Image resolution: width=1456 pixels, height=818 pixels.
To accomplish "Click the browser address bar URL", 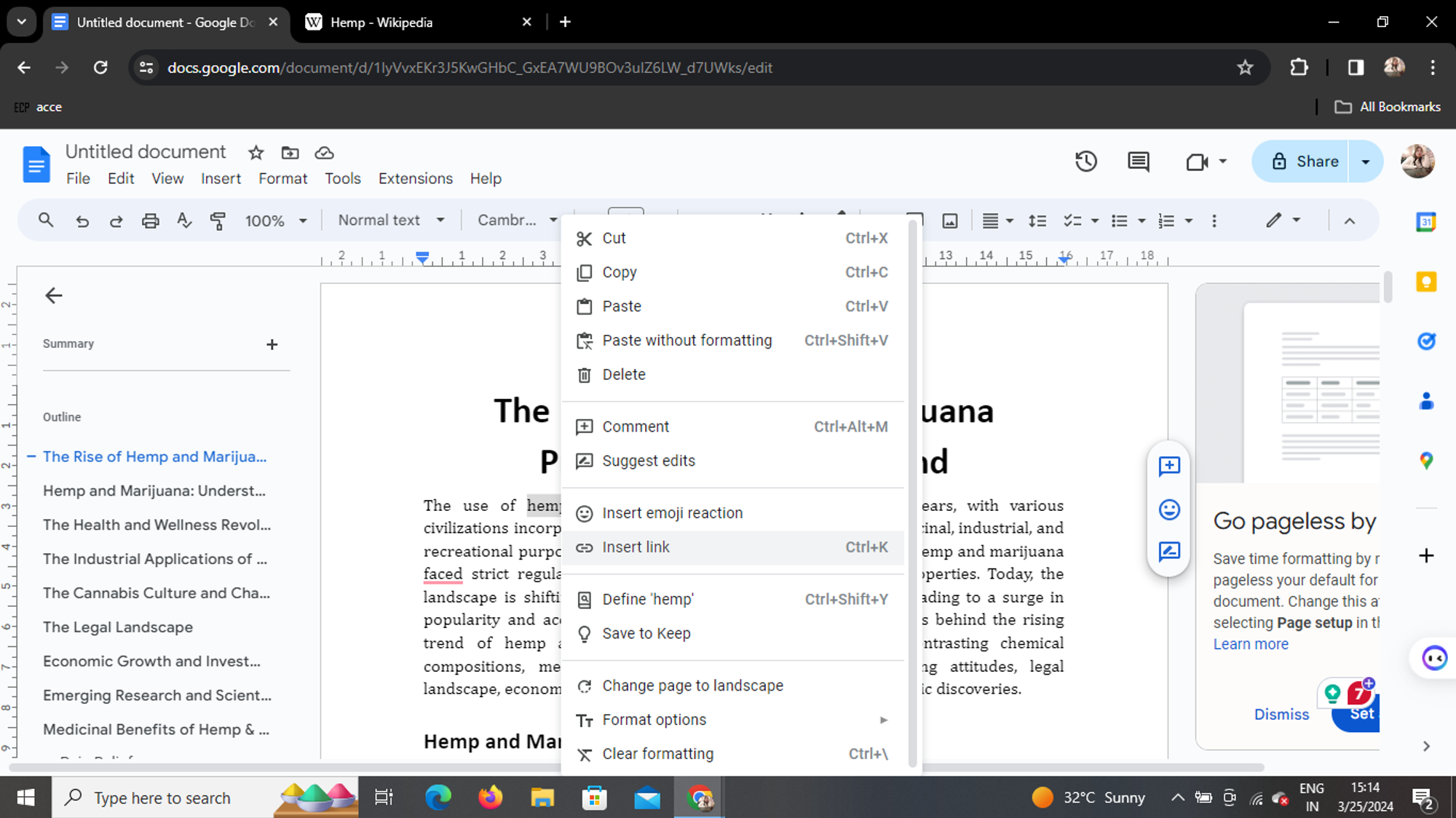I will 470,68.
